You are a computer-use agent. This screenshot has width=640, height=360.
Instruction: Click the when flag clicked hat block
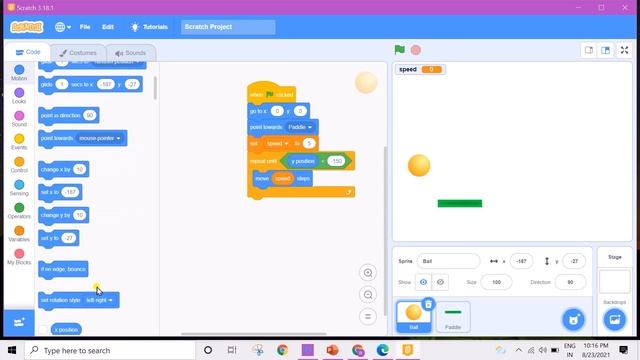[x=271, y=92]
